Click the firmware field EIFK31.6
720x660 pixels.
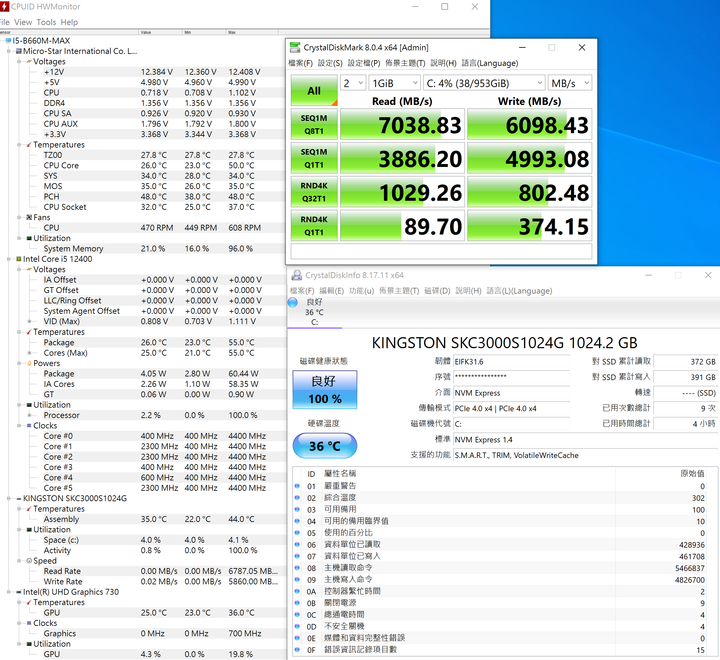[512, 362]
